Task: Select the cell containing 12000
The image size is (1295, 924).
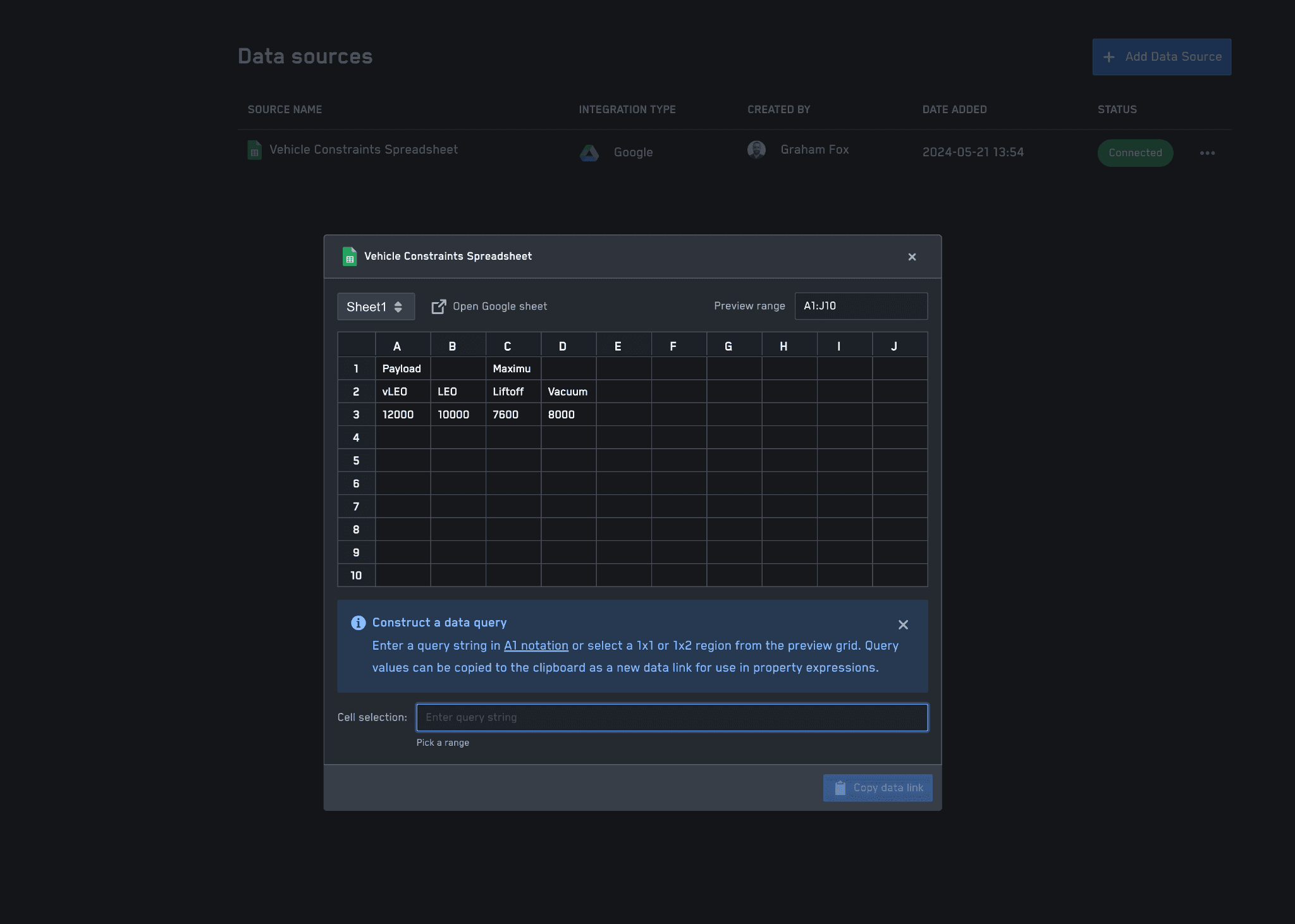Action: 403,415
